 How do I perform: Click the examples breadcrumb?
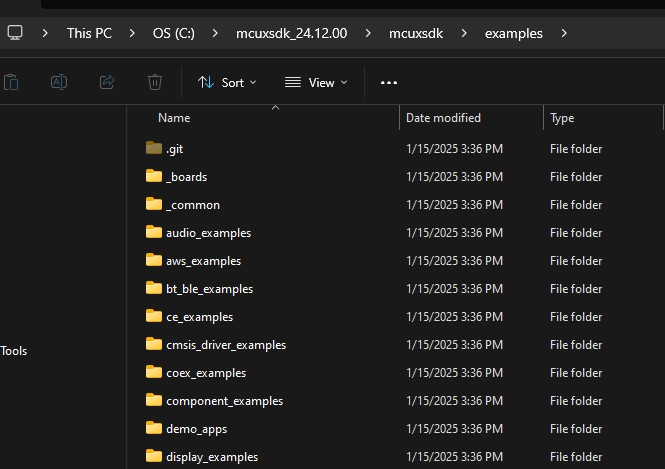click(514, 34)
